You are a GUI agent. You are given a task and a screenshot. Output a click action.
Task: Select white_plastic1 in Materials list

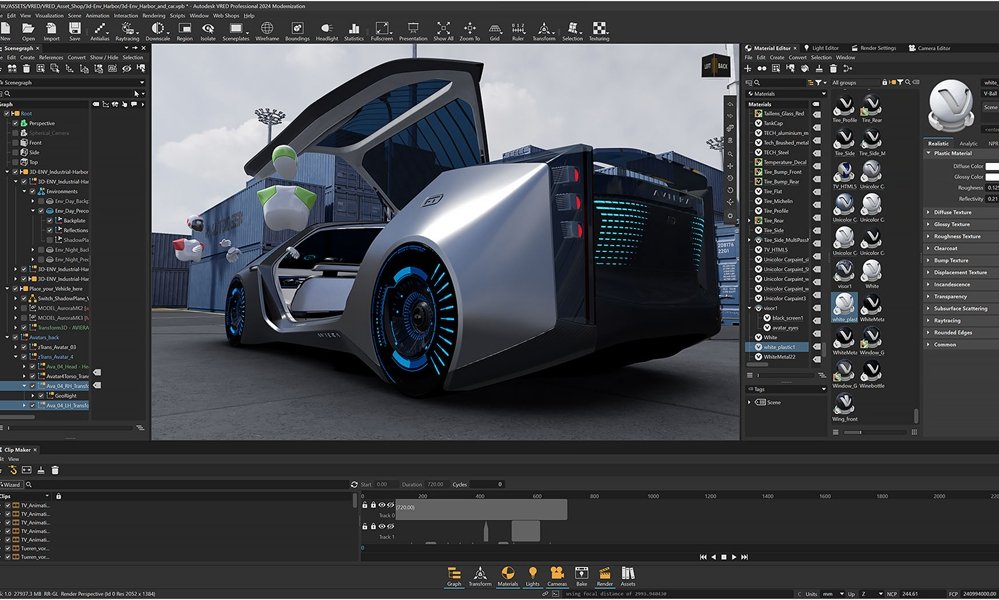(x=778, y=347)
